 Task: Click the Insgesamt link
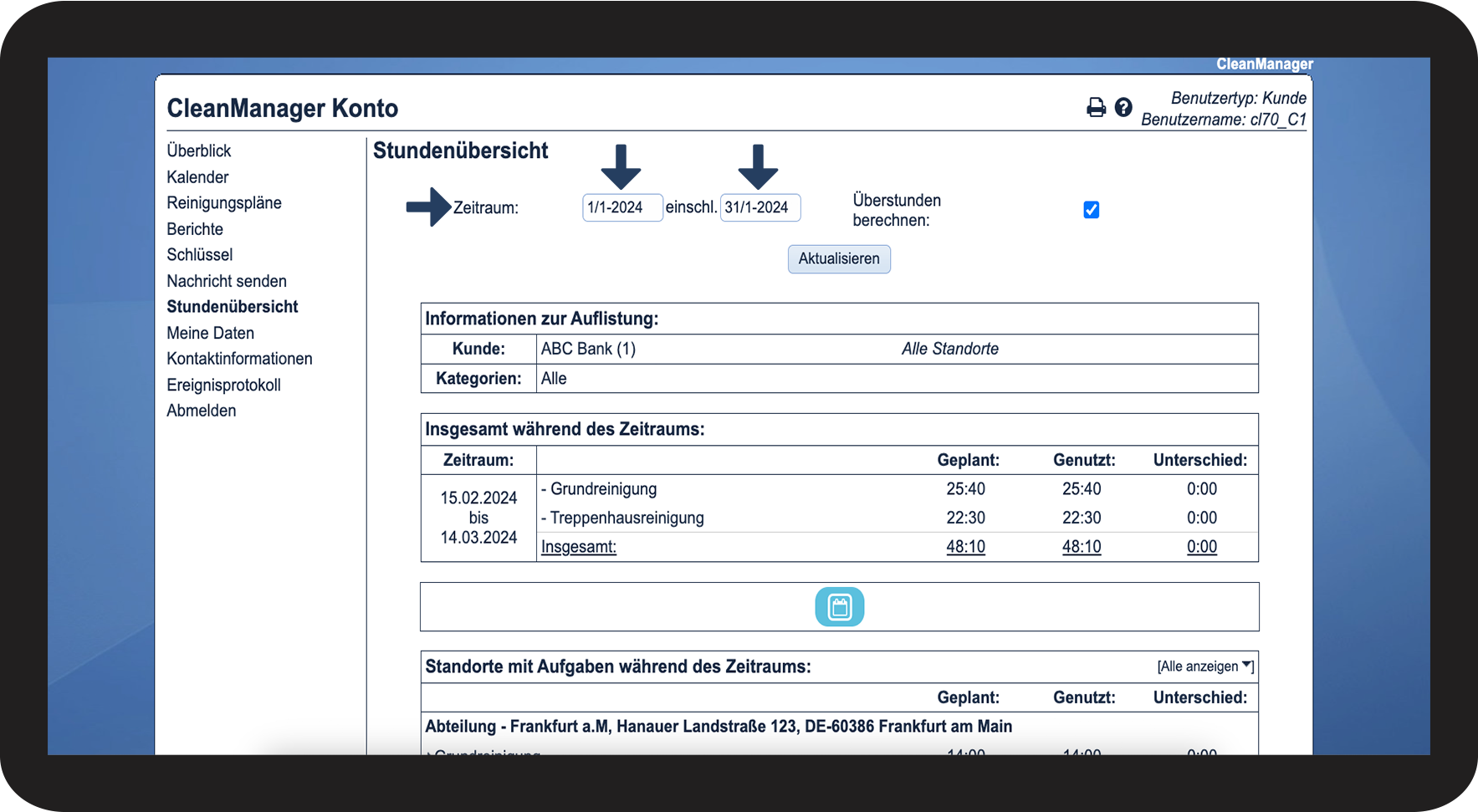[x=578, y=547]
